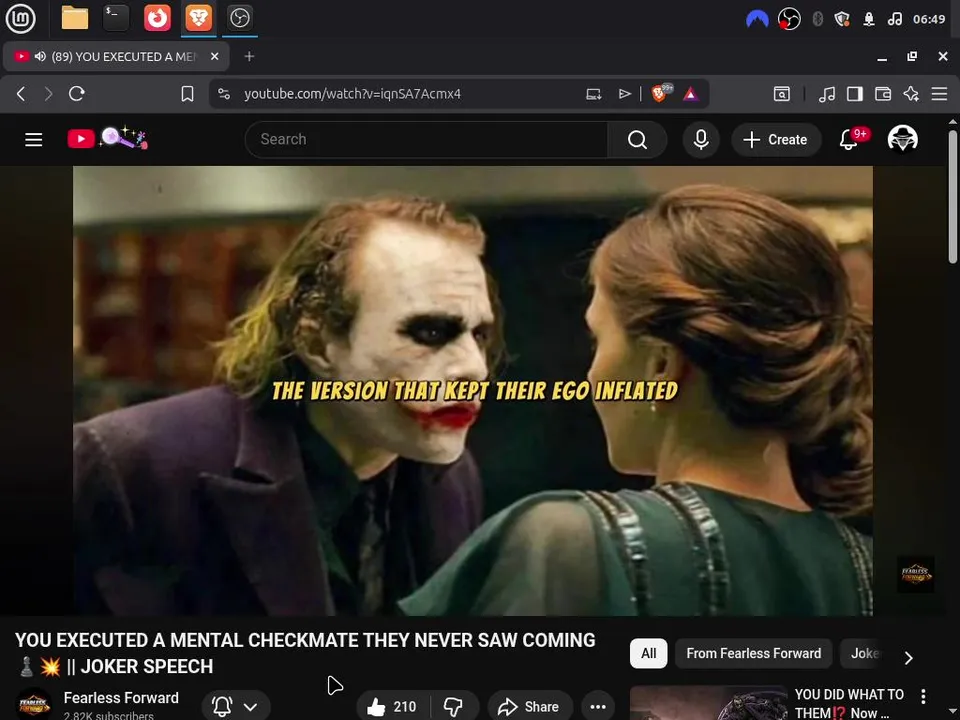This screenshot has height=720, width=960.
Task: Open the NordVPN tray icon
Action: pyautogui.click(x=757, y=20)
